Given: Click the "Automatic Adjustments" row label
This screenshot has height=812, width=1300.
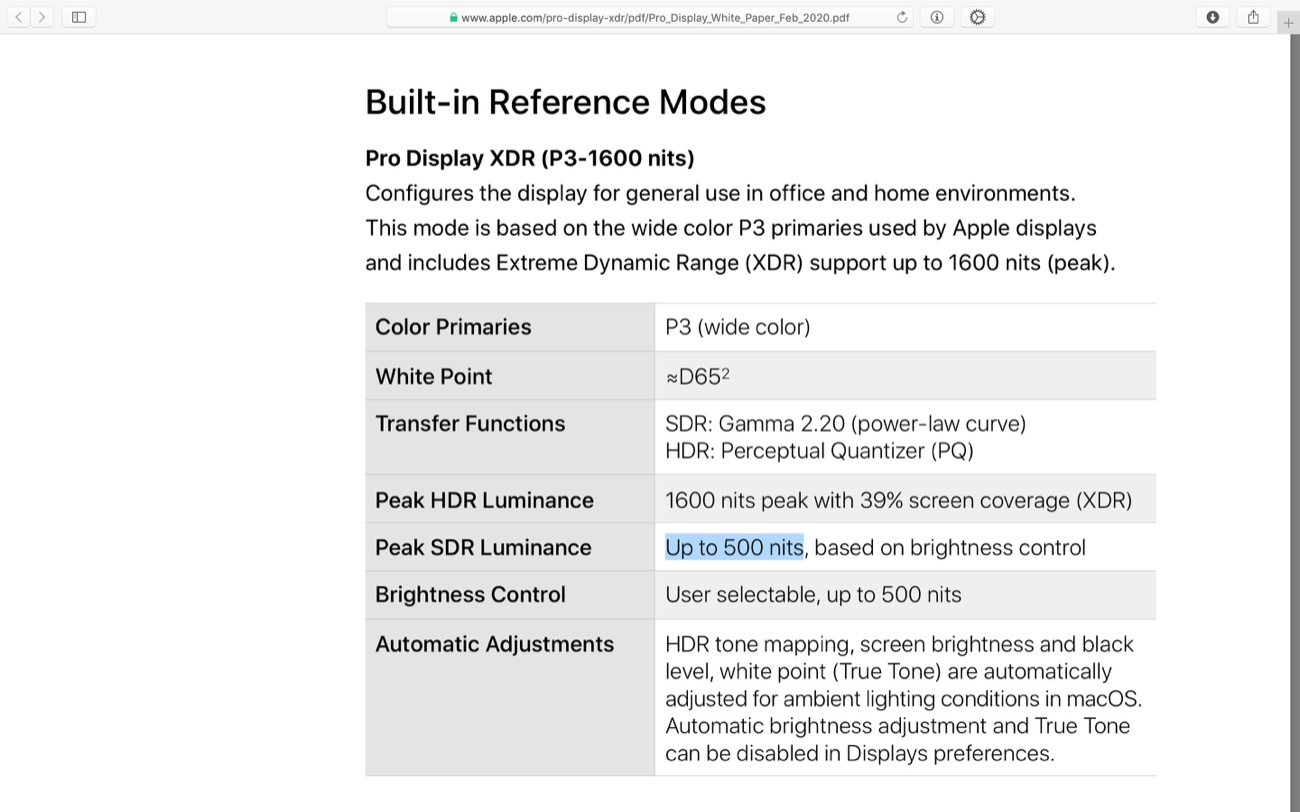Looking at the screenshot, I should pyautogui.click(x=494, y=644).
